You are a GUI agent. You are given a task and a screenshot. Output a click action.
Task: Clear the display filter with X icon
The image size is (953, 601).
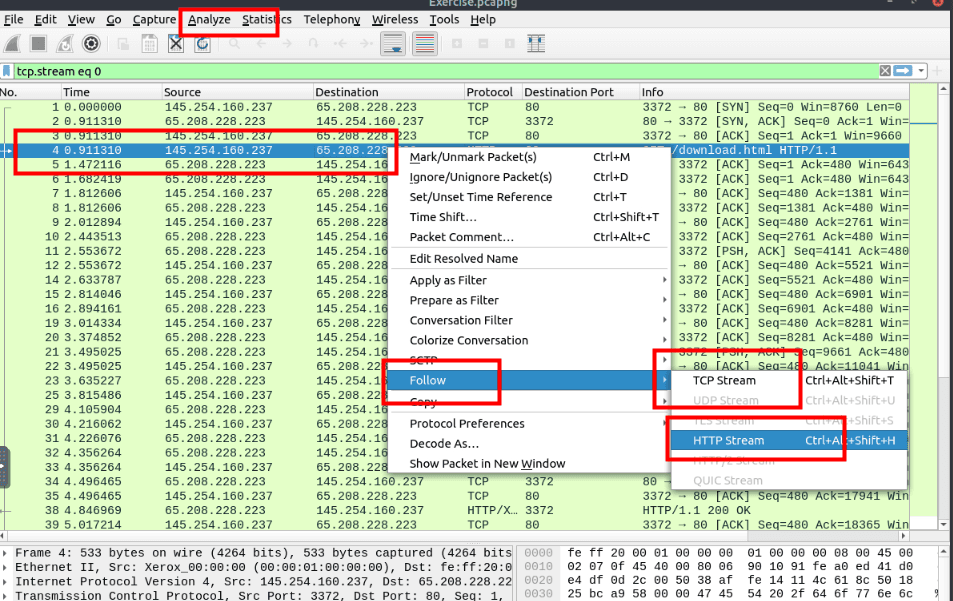[x=885, y=71]
